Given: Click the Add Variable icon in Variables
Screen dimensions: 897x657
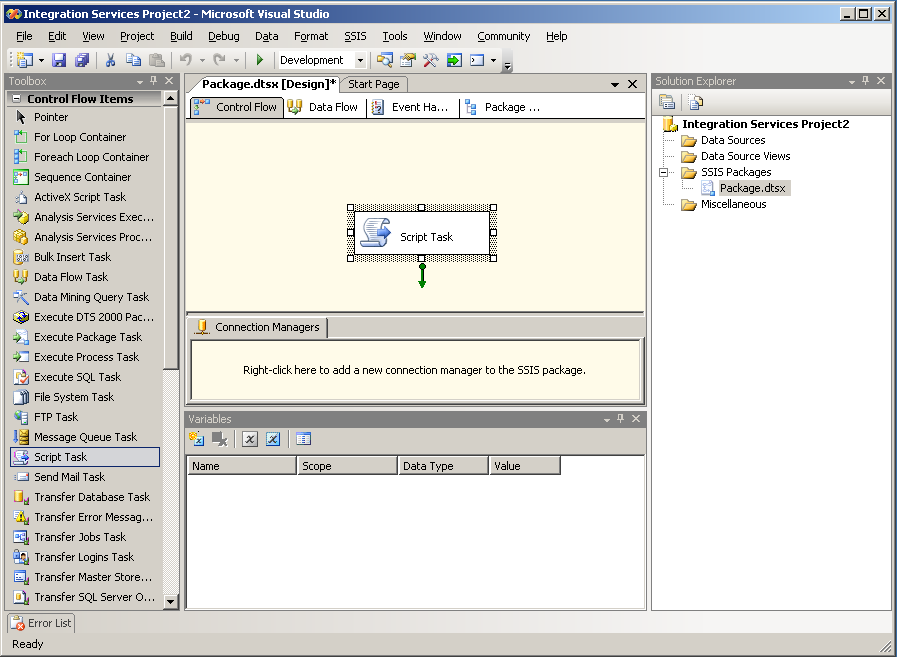Looking at the screenshot, I should pos(196,439).
